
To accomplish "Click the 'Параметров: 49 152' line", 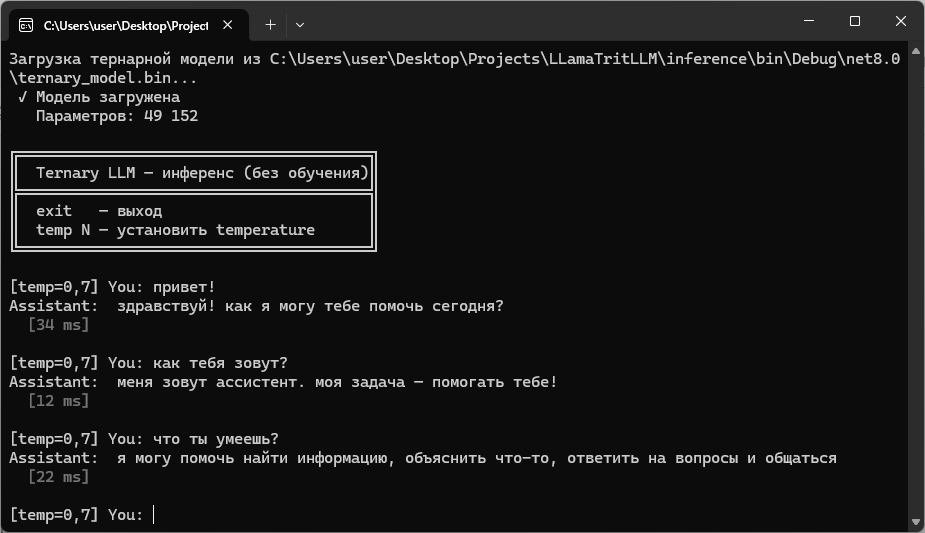I will (x=117, y=116).
